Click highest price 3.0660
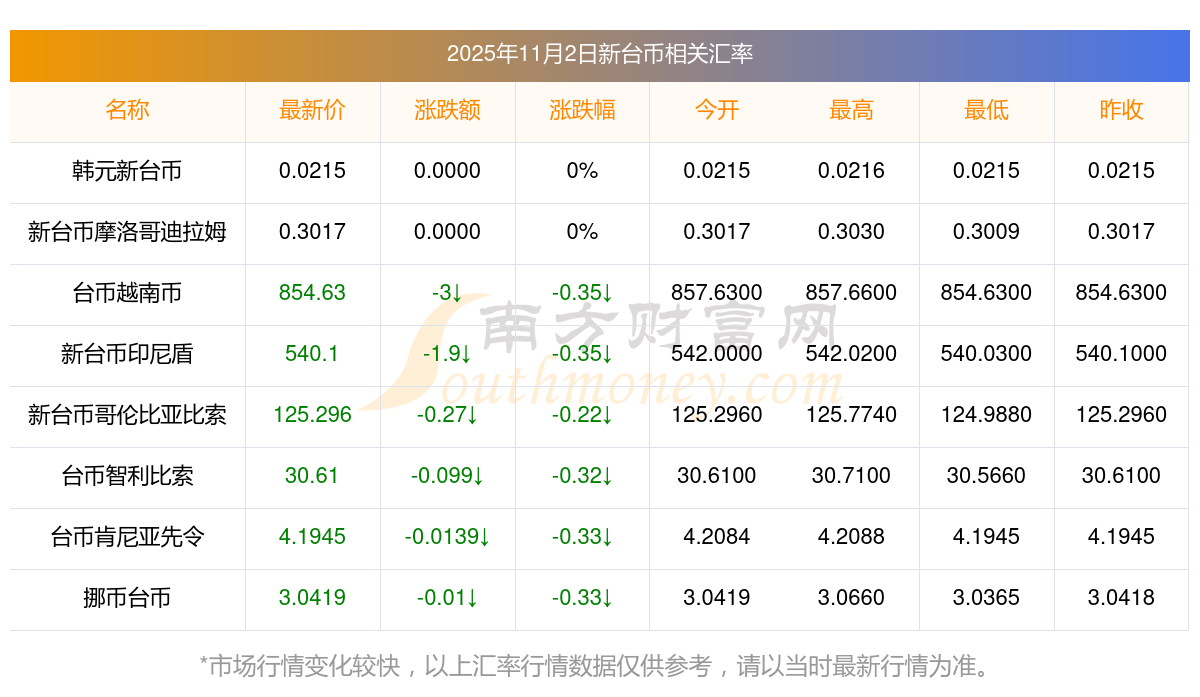 851,598
